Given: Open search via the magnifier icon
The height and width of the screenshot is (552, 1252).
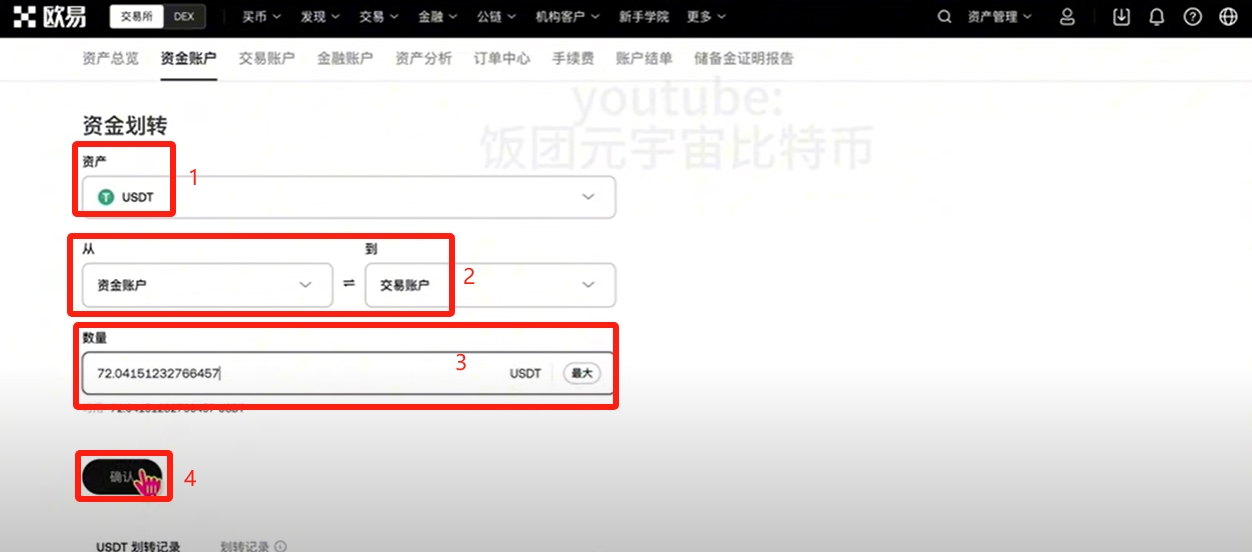Looking at the screenshot, I should (x=944, y=17).
